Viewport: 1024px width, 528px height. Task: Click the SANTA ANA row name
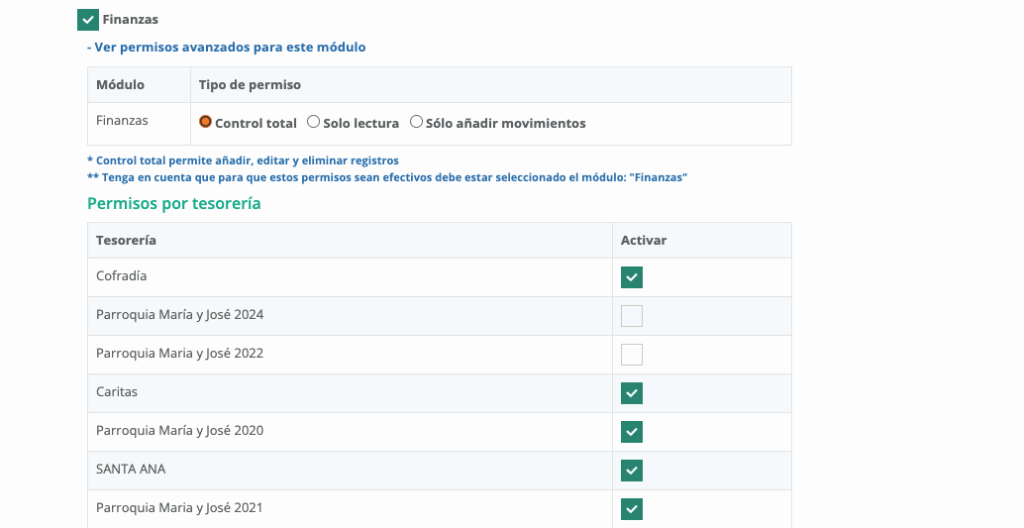pos(131,469)
